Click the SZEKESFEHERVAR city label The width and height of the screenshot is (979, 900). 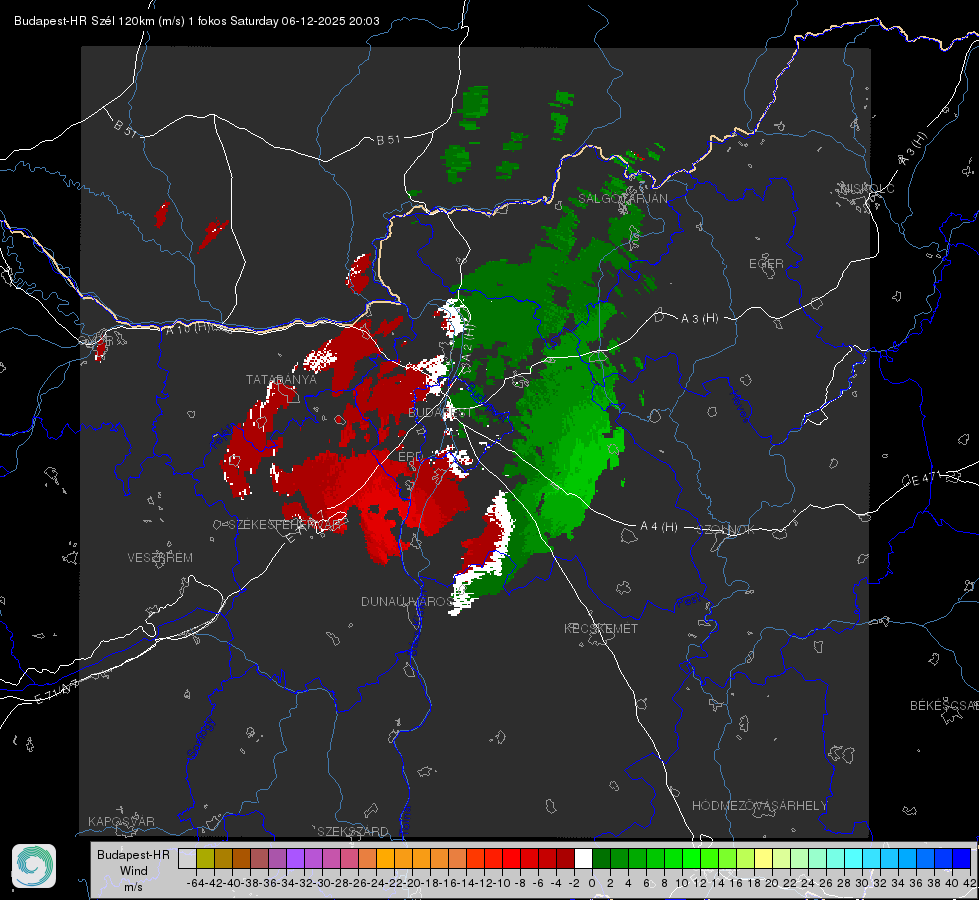pyautogui.click(x=287, y=525)
